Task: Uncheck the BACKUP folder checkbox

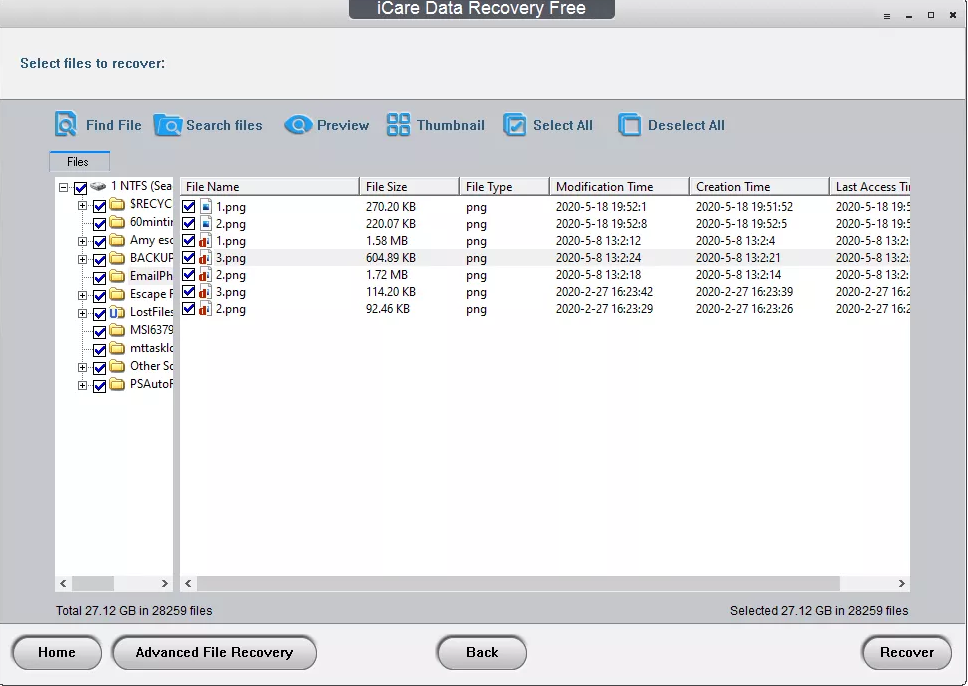Action: click(x=99, y=258)
